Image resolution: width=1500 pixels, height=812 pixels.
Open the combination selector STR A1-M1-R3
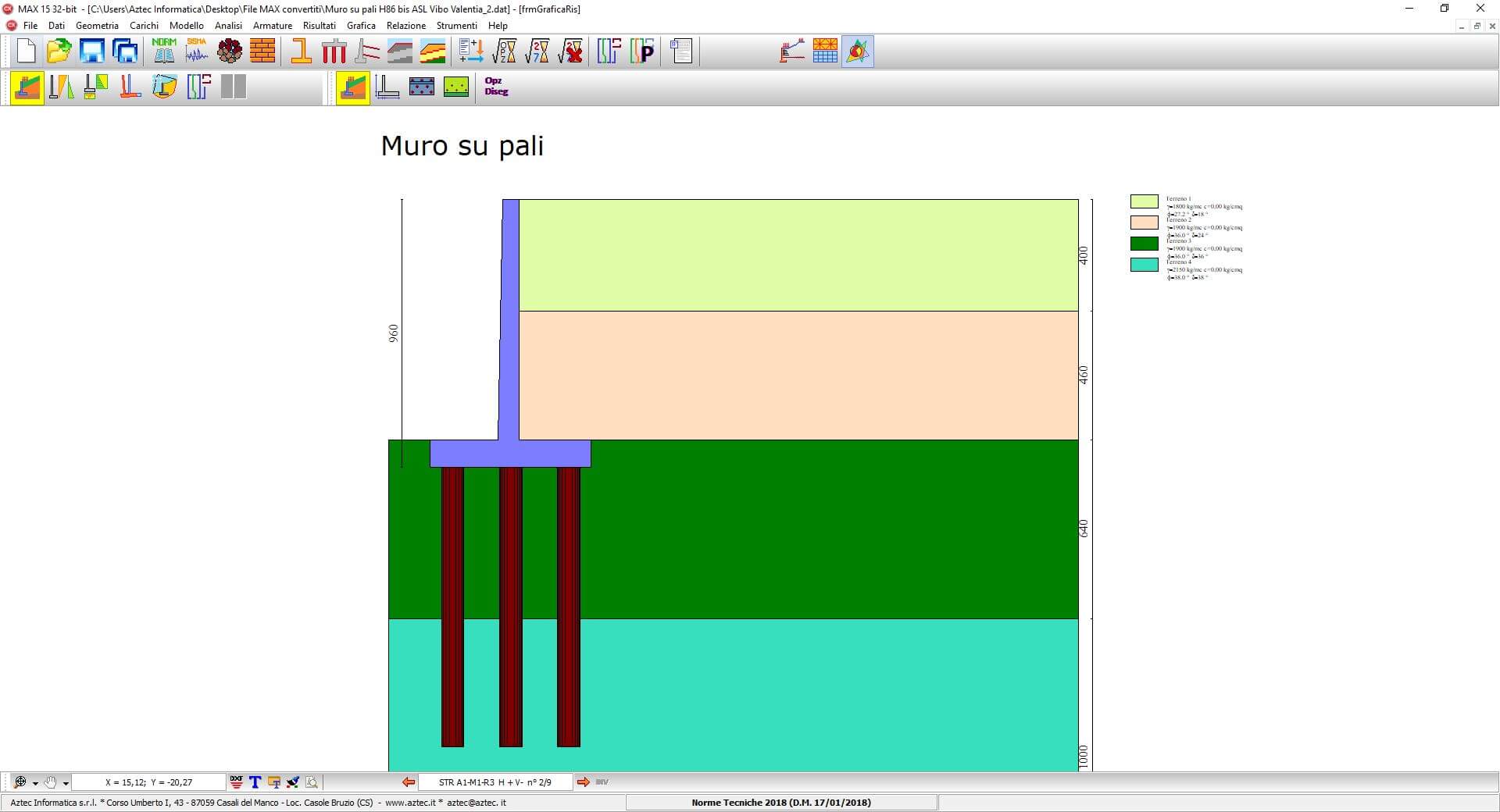click(x=495, y=782)
